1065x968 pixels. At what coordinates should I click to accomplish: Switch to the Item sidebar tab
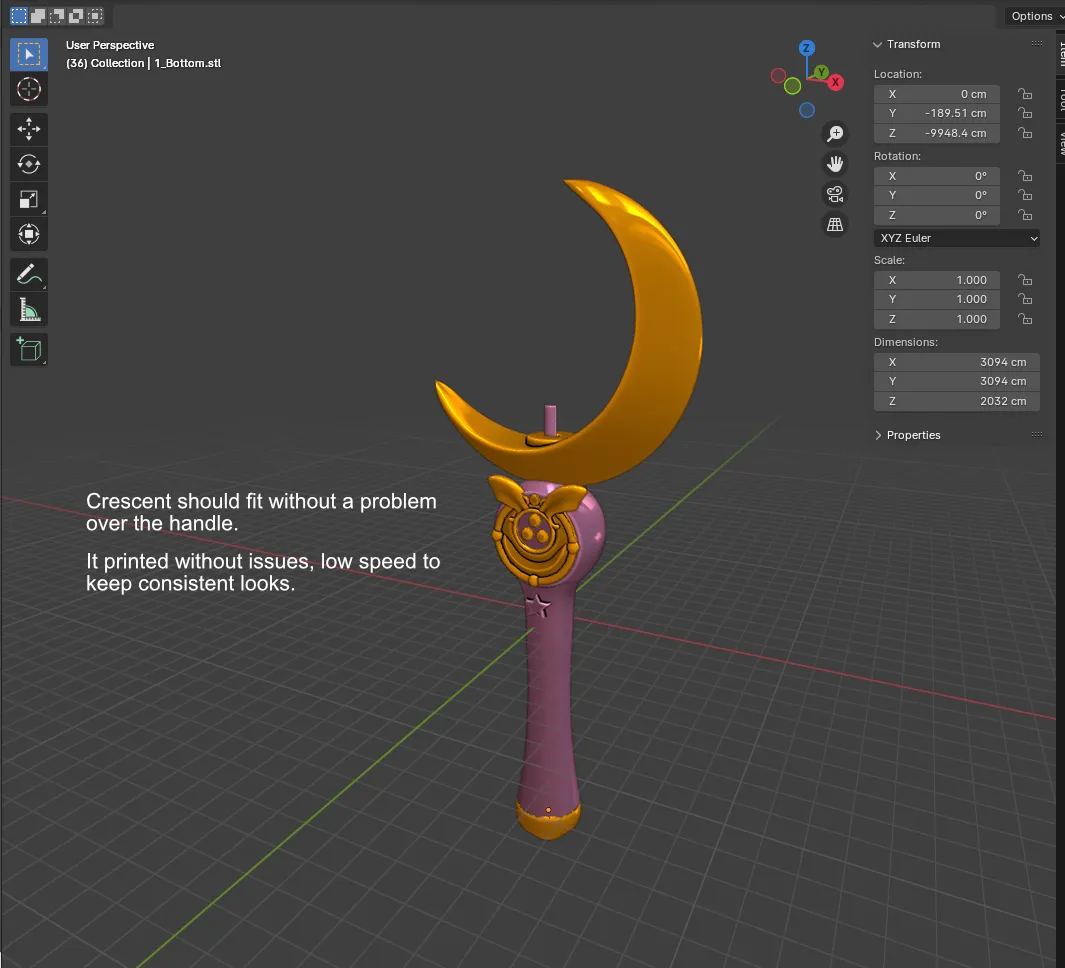(x=1060, y=56)
